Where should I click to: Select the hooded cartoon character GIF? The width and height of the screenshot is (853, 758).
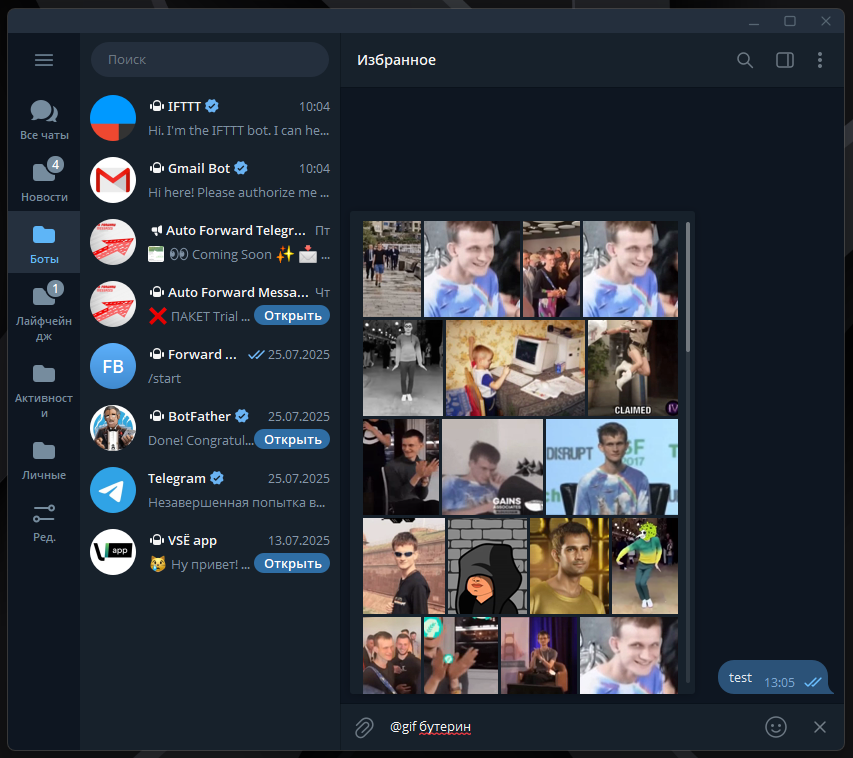(487, 566)
